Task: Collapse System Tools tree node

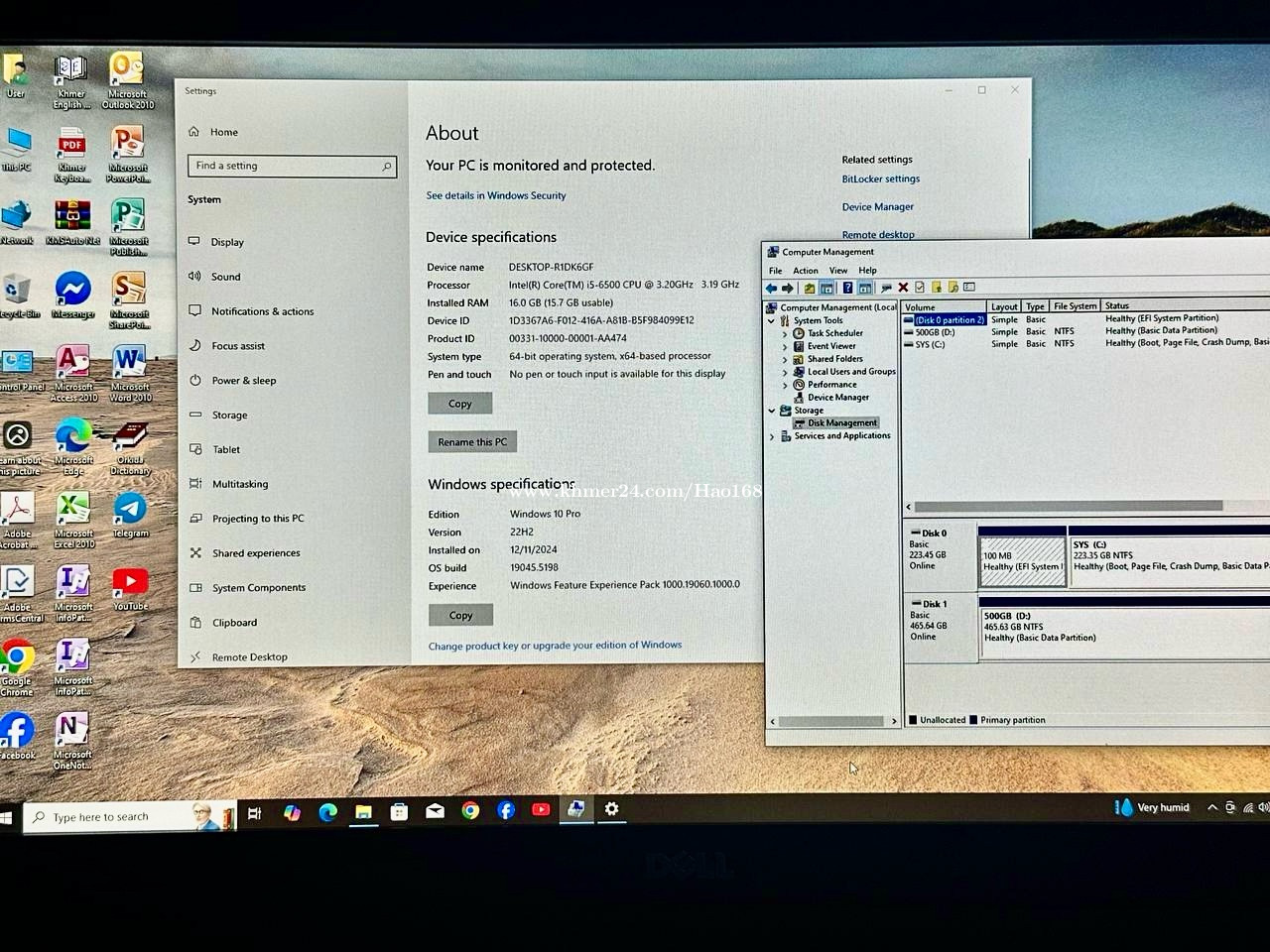Action: (772, 321)
